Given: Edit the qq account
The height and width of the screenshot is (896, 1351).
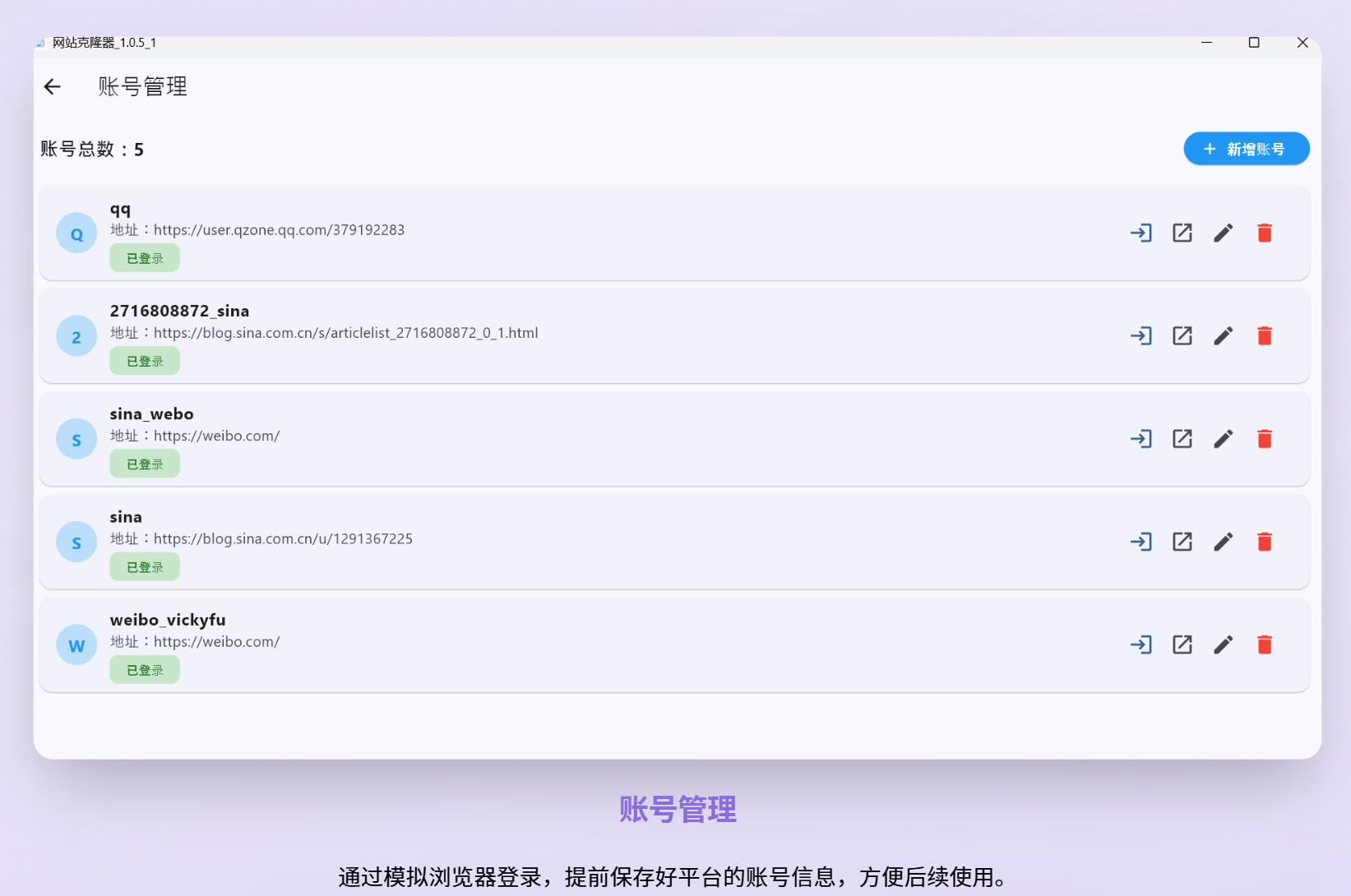Looking at the screenshot, I should 1223,233.
